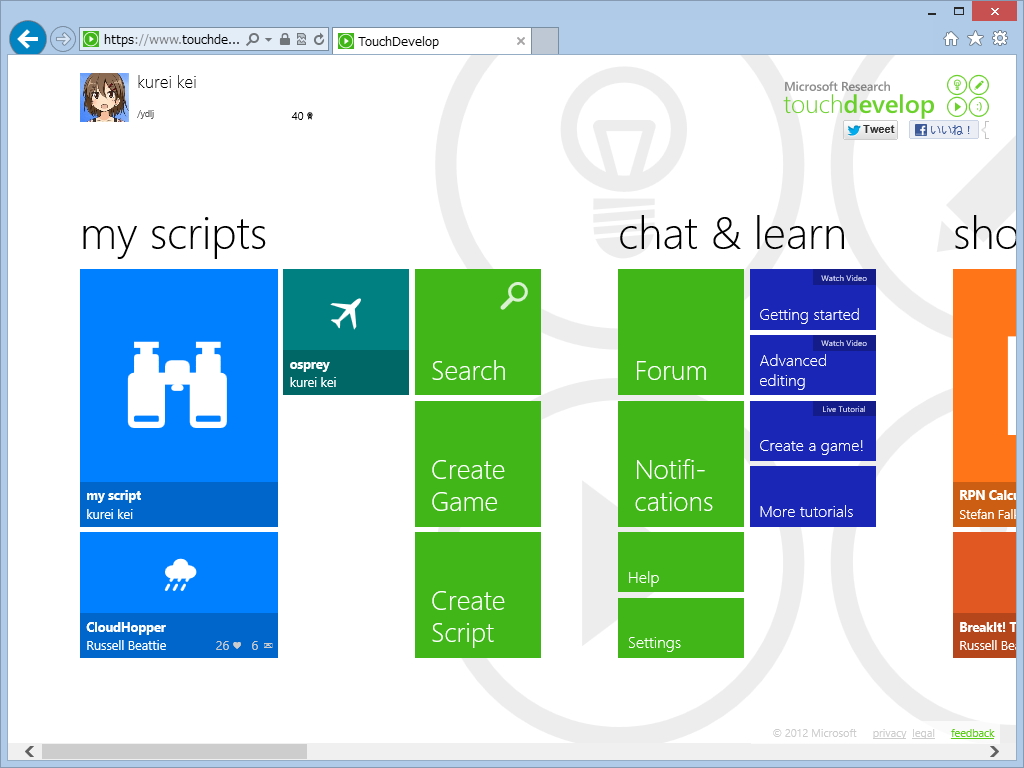Screen dimensions: 1024x768
Task: Refresh the page with reload icon
Action: 319,39
